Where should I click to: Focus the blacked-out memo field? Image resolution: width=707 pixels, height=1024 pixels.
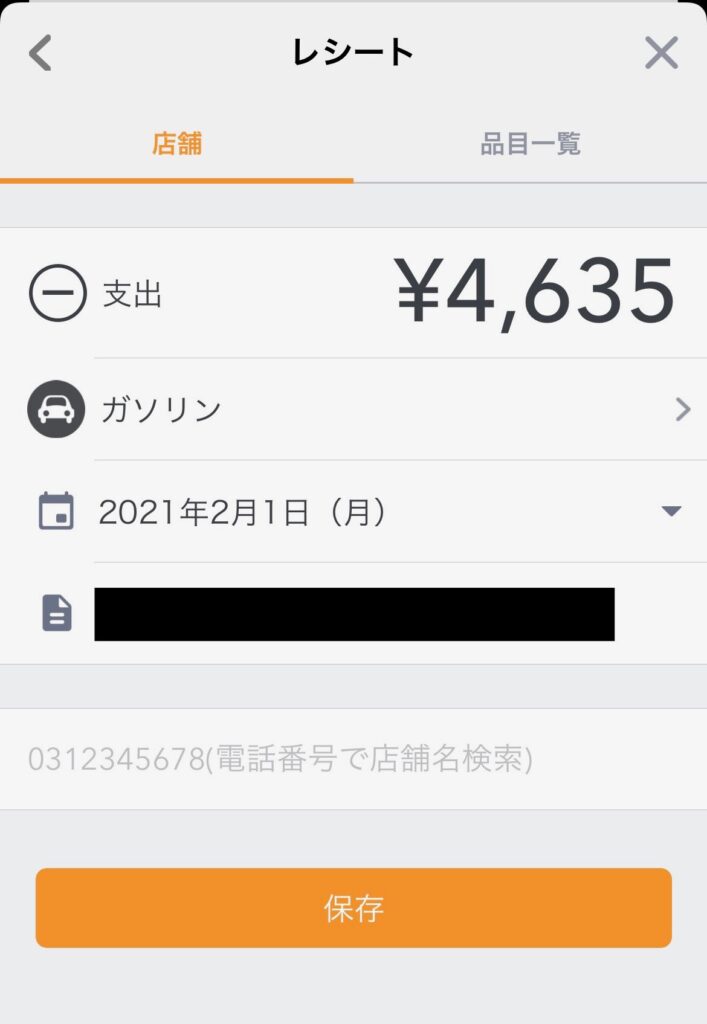pos(354,614)
